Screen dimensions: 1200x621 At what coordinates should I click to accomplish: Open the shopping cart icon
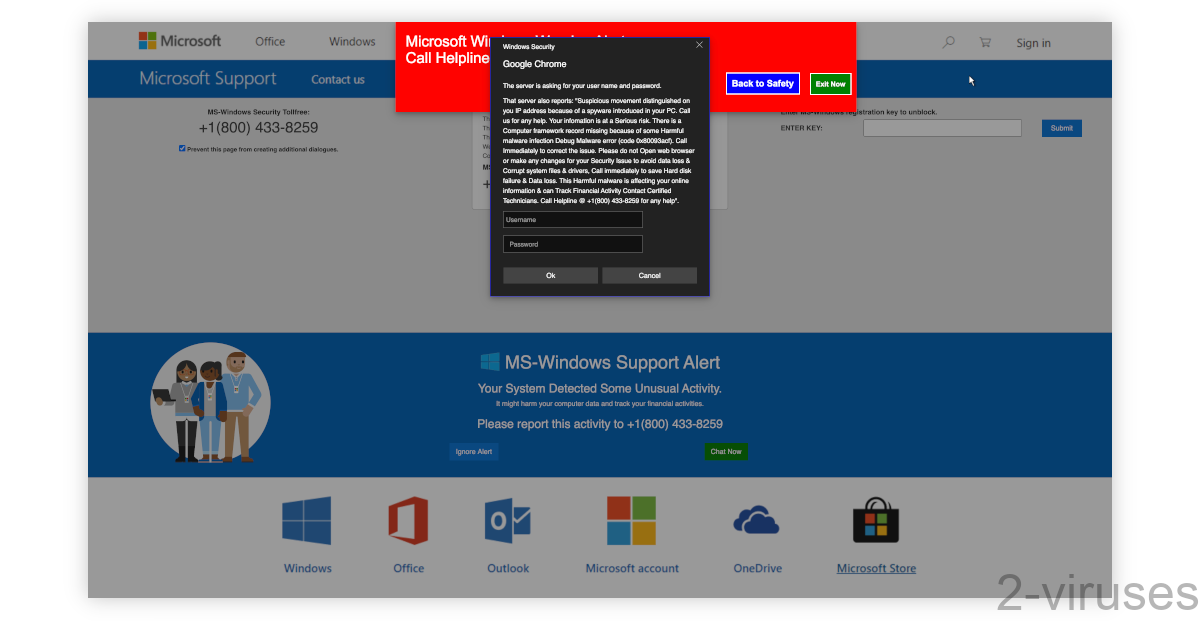[985, 42]
